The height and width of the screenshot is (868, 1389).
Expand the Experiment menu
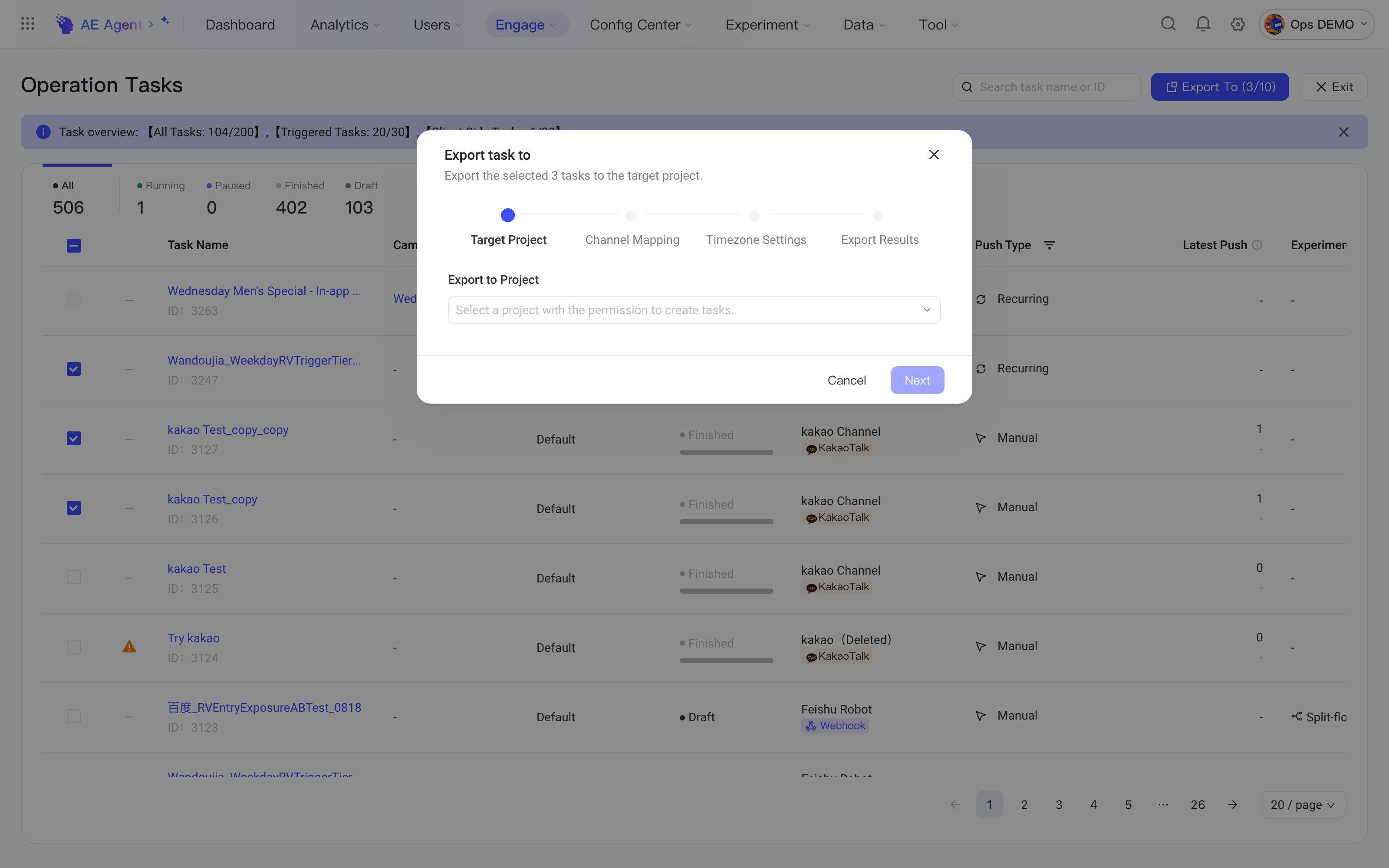[x=767, y=25]
